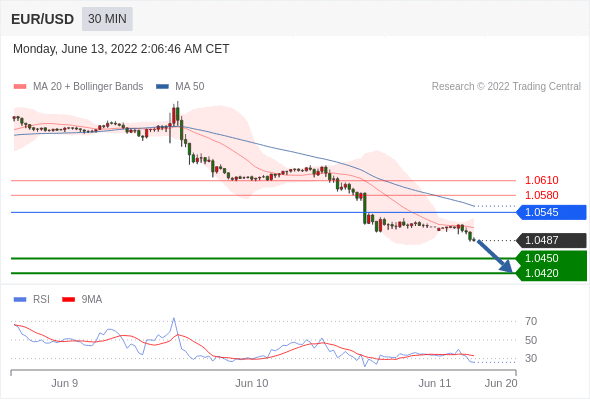
Task: Click the 30 MIN timeframe badge
Action: pyautogui.click(x=107, y=19)
